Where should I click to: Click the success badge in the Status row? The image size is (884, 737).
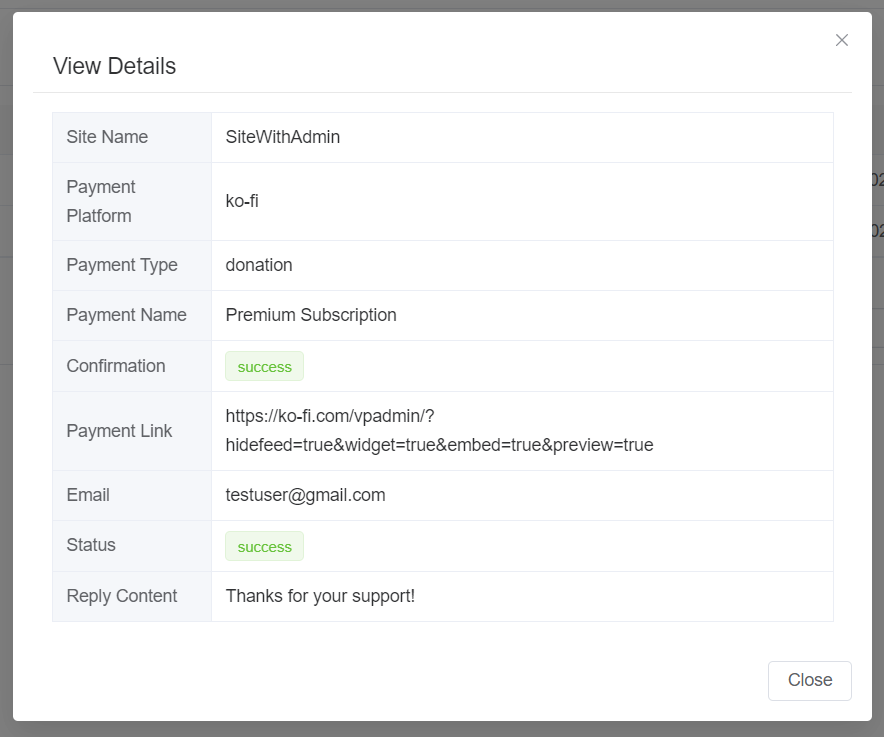point(264,546)
